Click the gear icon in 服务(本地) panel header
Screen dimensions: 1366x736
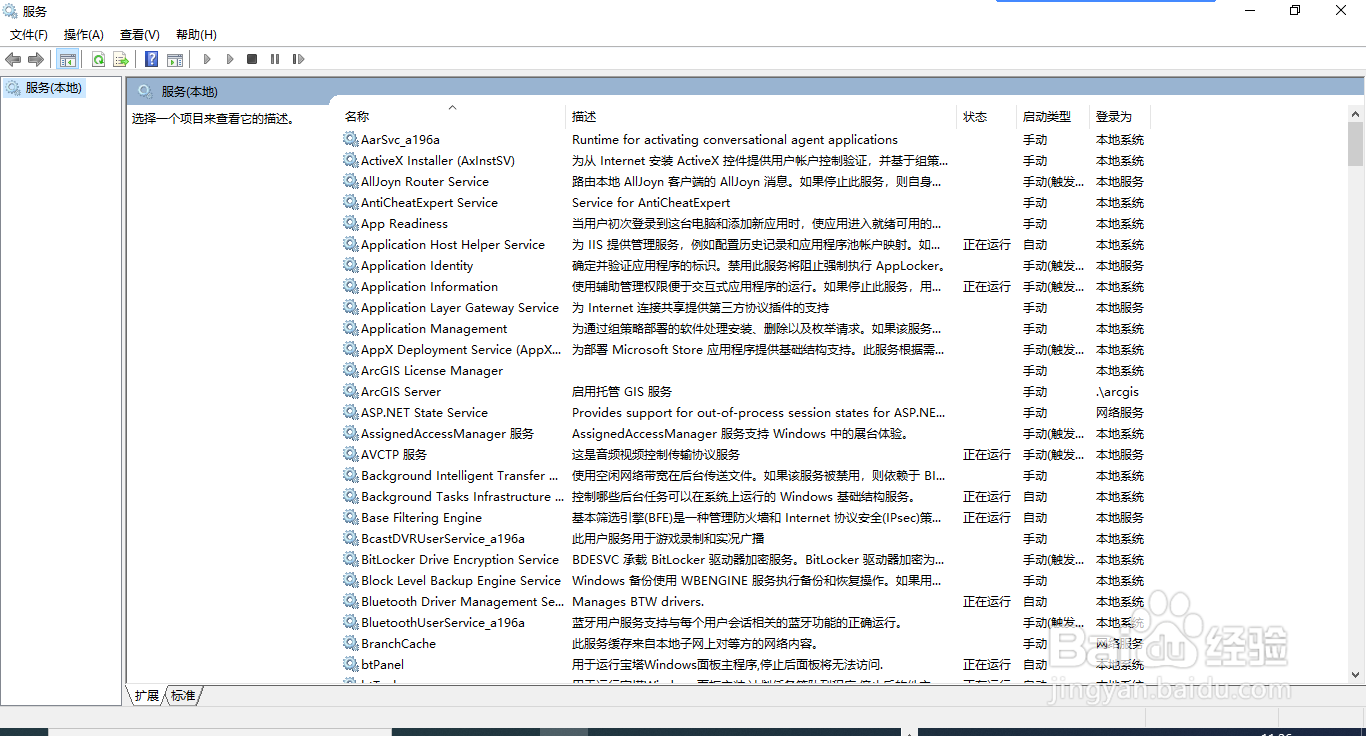(x=145, y=91)
